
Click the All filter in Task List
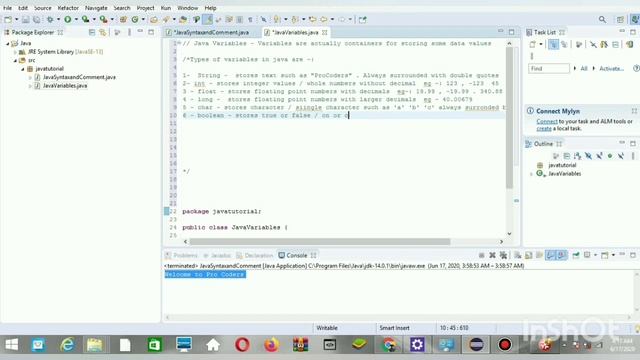tap(584, 68)
